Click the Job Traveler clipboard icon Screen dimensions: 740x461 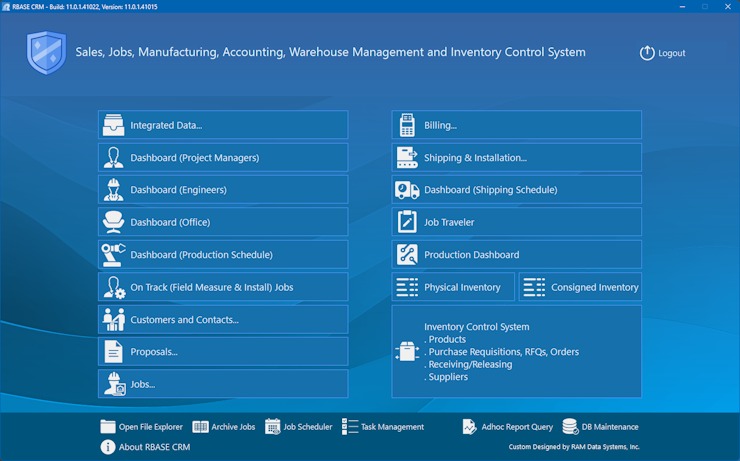point(407,222)
